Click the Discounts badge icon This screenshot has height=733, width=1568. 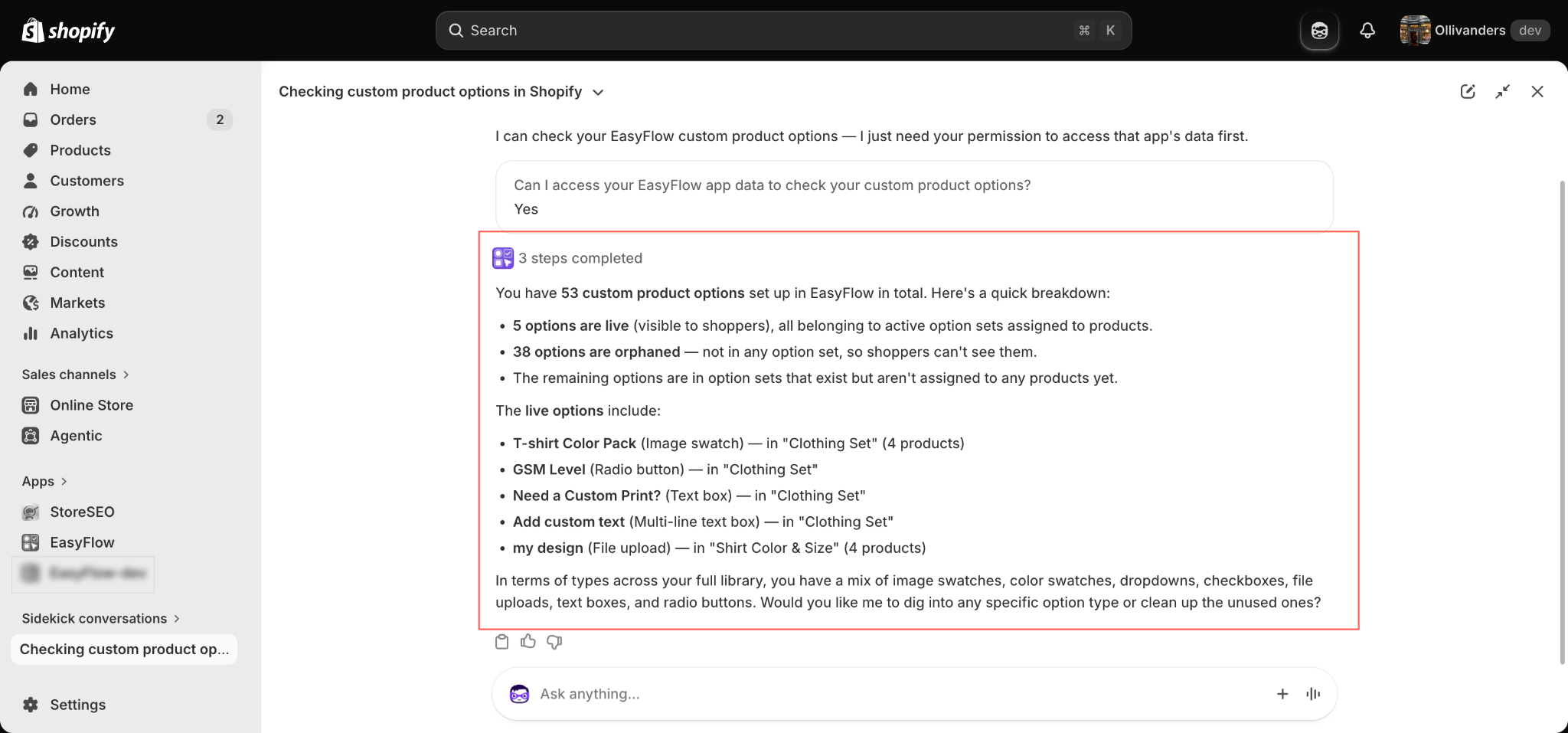pos(31,242)
